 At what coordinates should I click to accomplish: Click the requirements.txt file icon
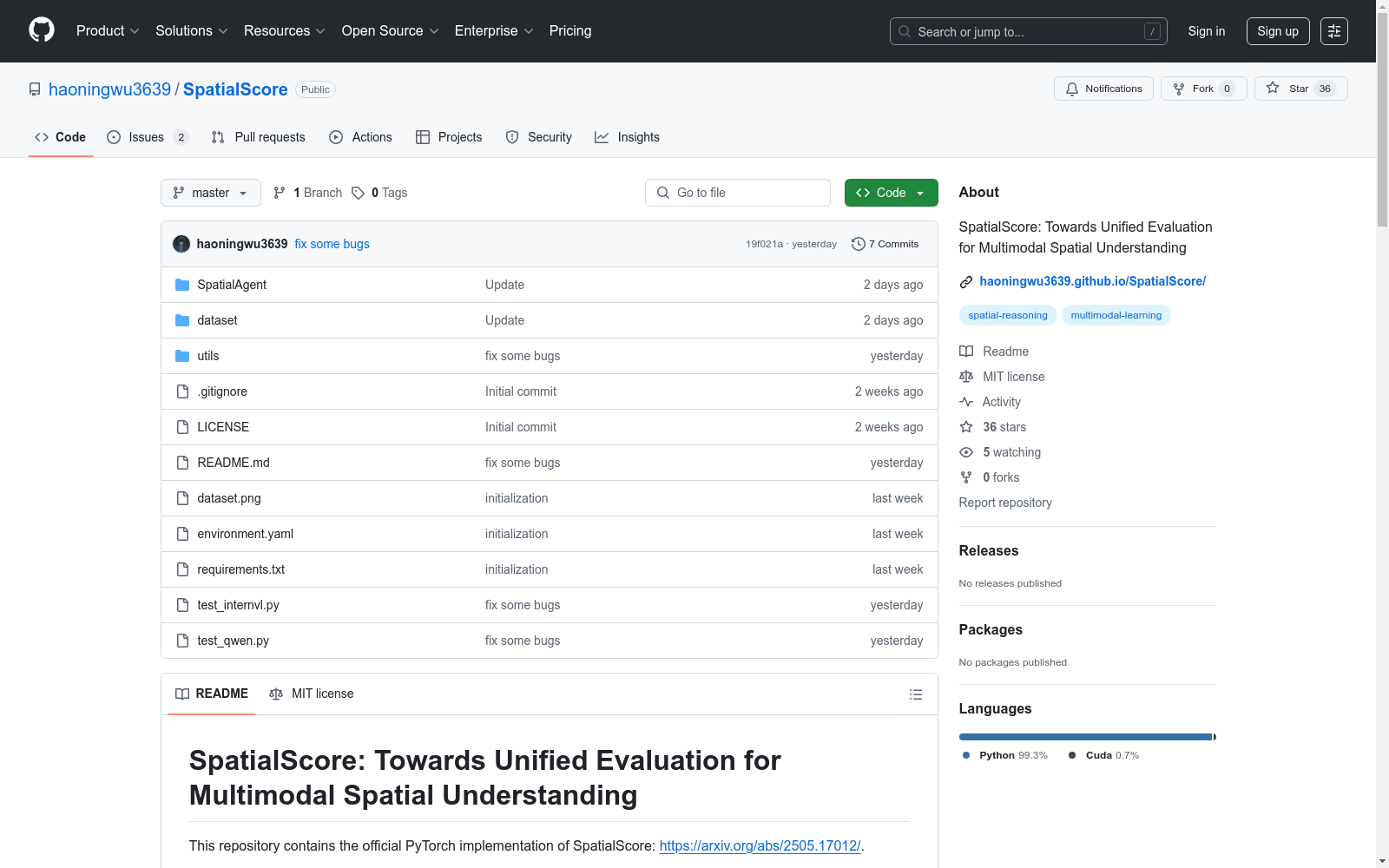point(182,569)
